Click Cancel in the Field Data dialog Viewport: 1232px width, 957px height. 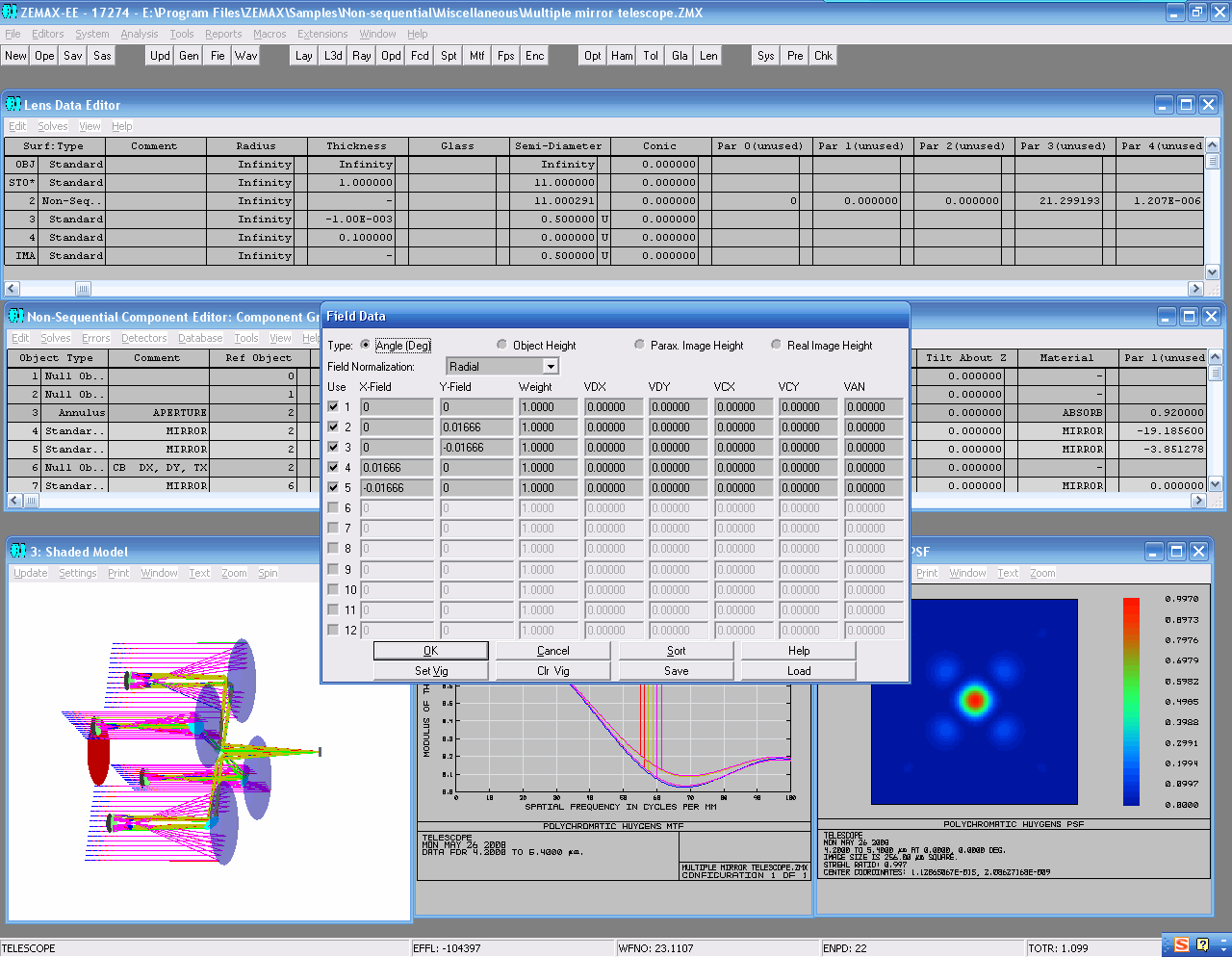pyautogui.click(x=553, y=651)
